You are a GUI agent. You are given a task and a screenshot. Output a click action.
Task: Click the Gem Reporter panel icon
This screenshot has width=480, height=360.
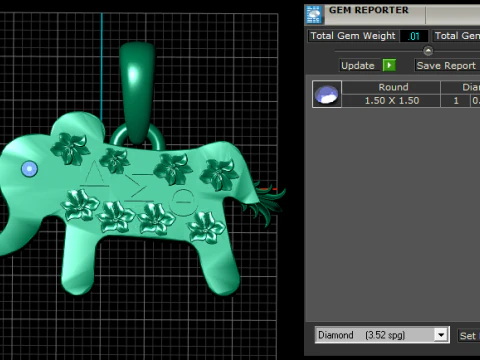(x=314, y=14)
